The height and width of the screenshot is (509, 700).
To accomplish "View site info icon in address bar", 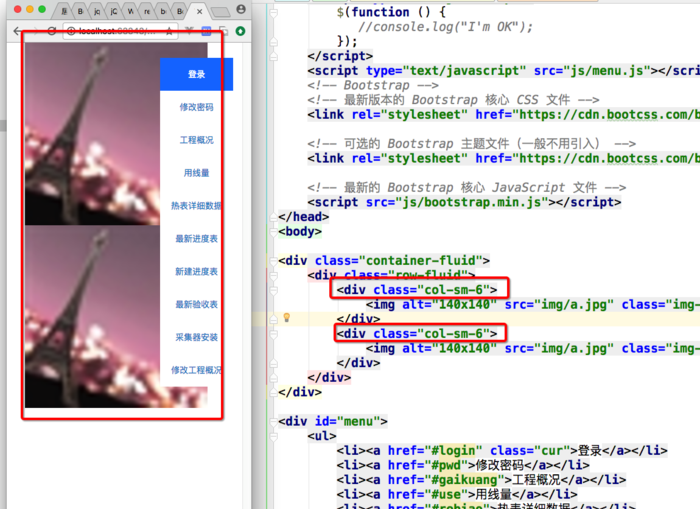I will pos(71,31).
